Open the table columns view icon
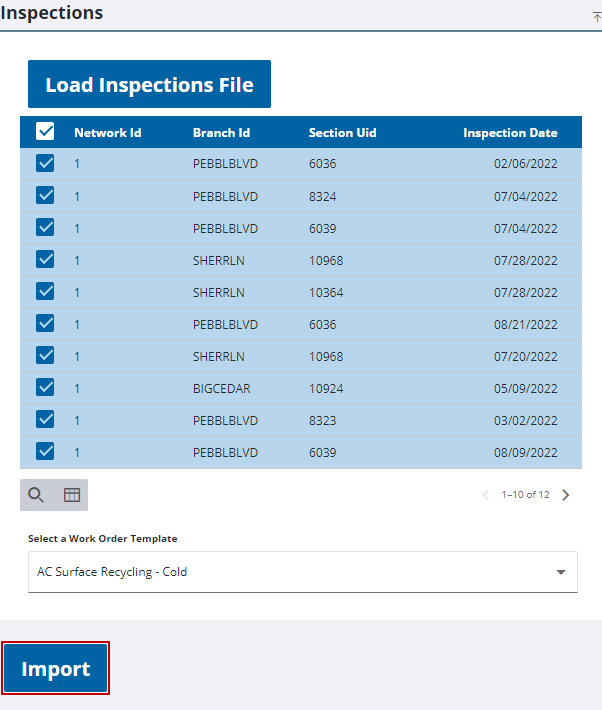The image size is (602, 710). [72, 495]
